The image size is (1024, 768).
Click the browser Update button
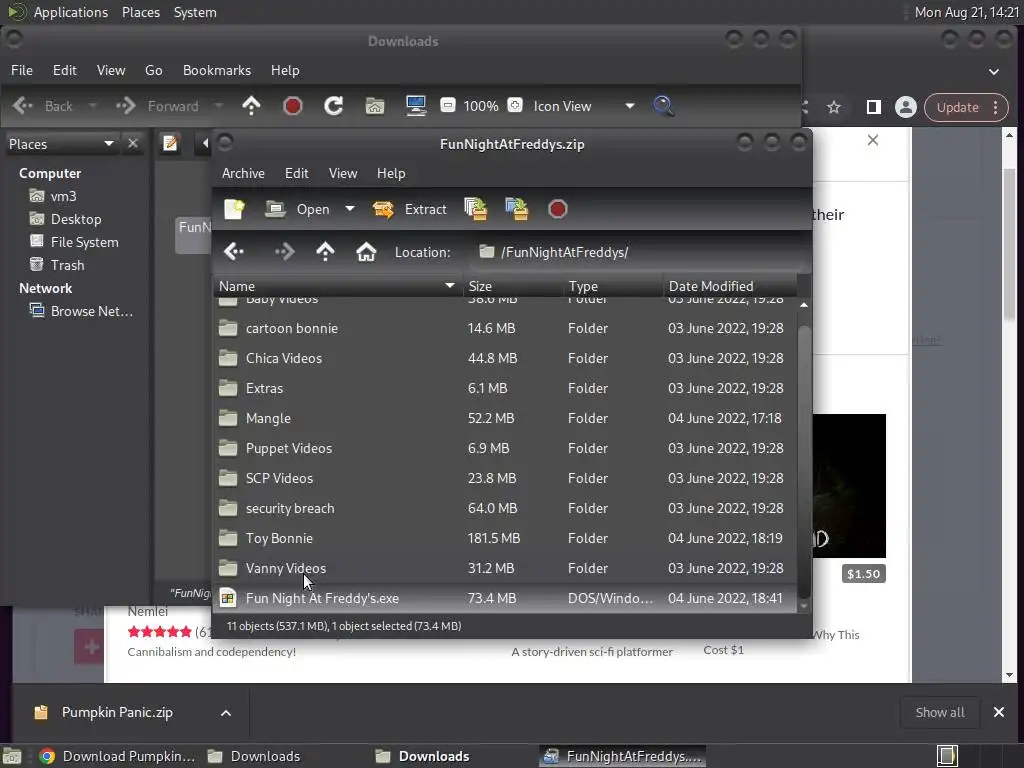[x=957, y=108]
